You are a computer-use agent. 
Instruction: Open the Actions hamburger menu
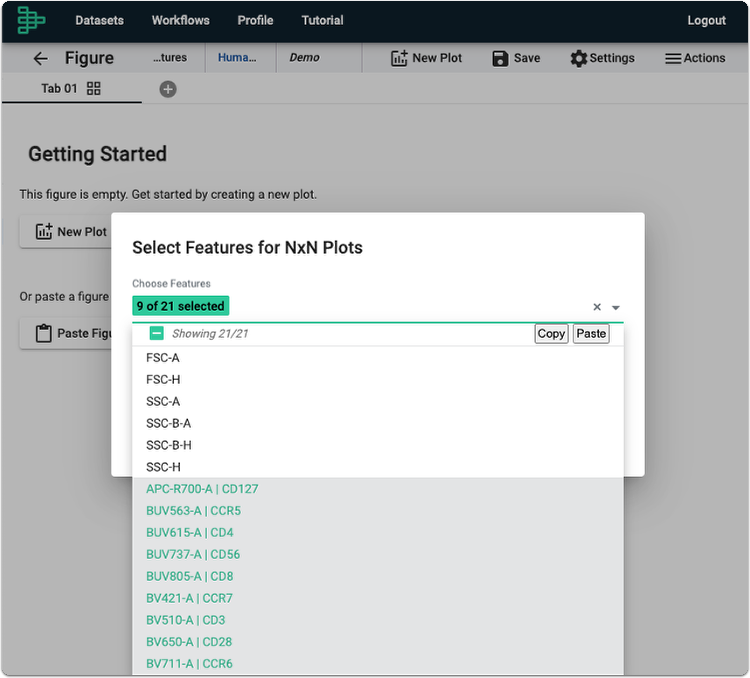click(x=695, y=58)
